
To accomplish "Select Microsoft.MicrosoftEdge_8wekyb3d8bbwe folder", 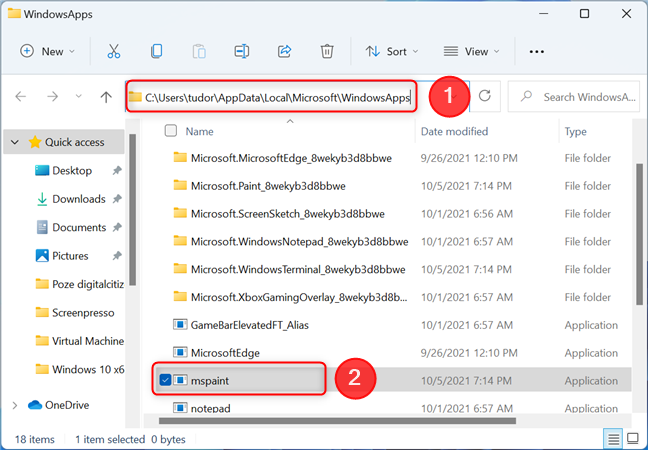I will click(291, 158).
